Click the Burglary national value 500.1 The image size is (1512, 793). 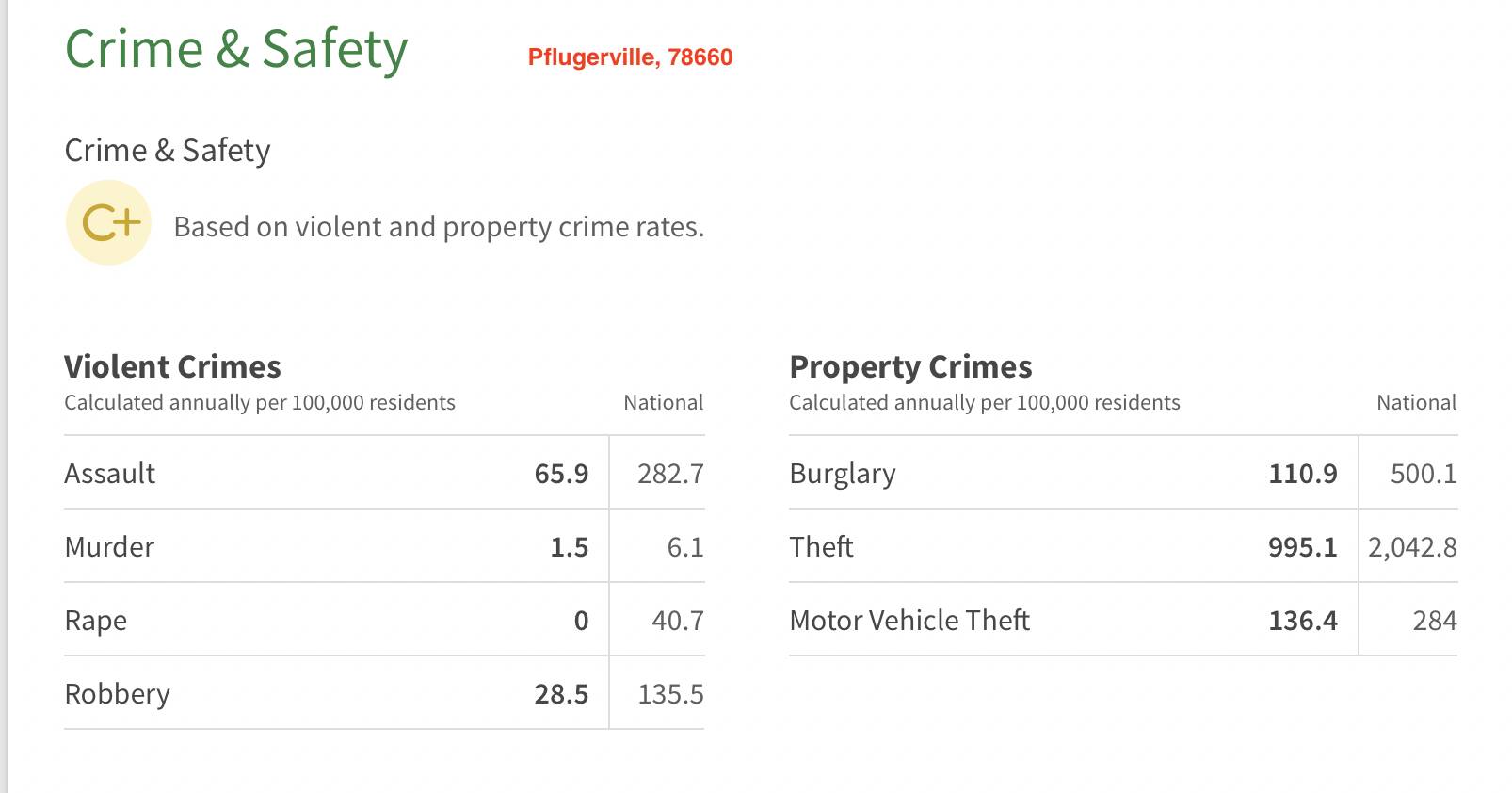[x=1423, y=473]
